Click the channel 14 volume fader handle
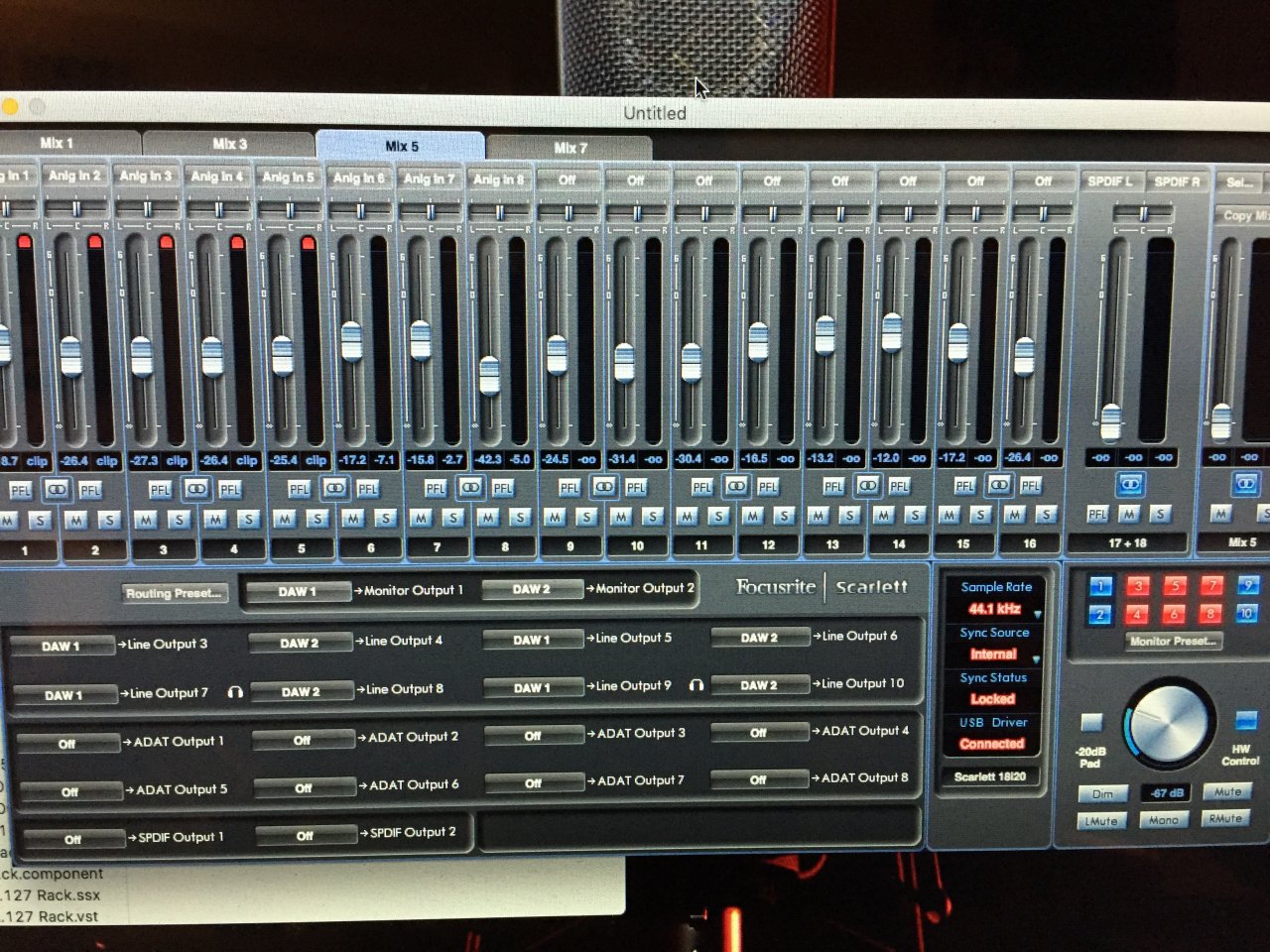This screenshot has height=952, width=1270. [x=891, y=332]
